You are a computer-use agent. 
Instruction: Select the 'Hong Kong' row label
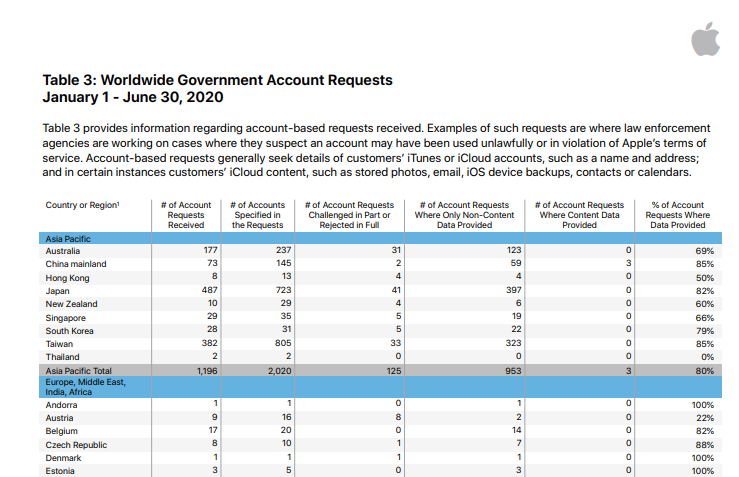click(x=67, y=278)
